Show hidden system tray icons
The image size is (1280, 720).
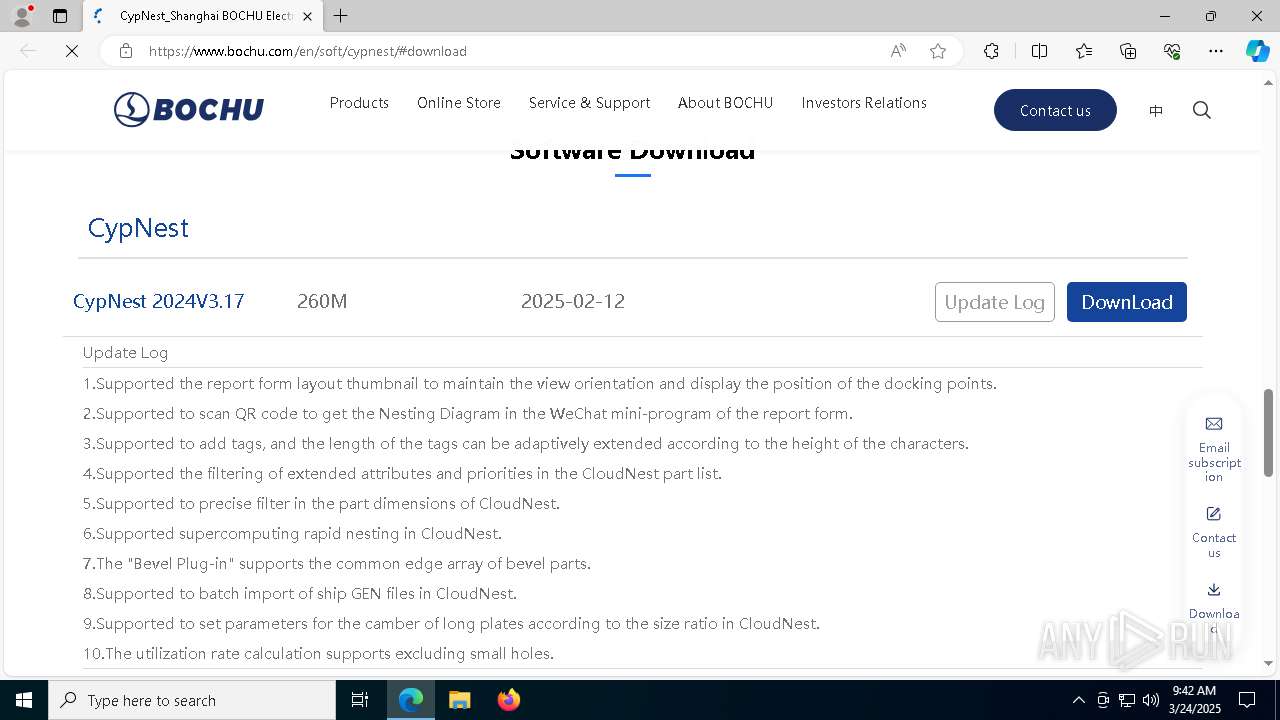tap(1078, 700)
